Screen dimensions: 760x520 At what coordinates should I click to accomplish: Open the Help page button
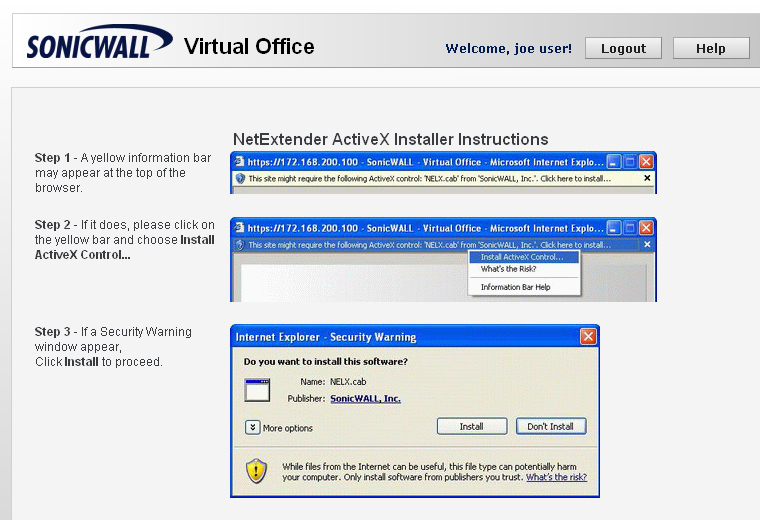(x=711, y=48)
